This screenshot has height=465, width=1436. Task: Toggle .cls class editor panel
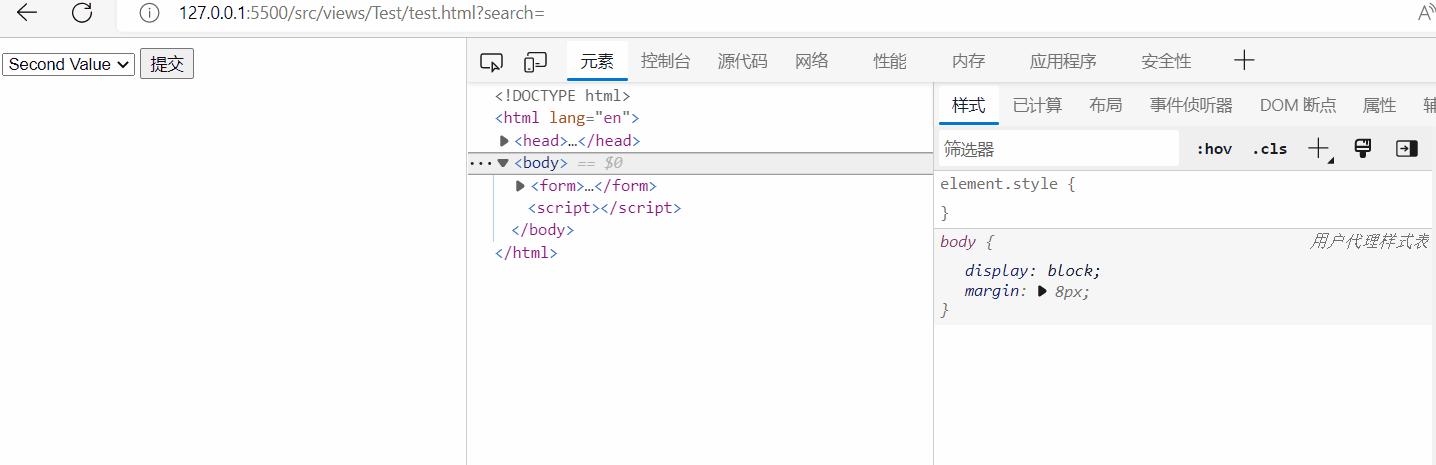(x=1270, y=149)
